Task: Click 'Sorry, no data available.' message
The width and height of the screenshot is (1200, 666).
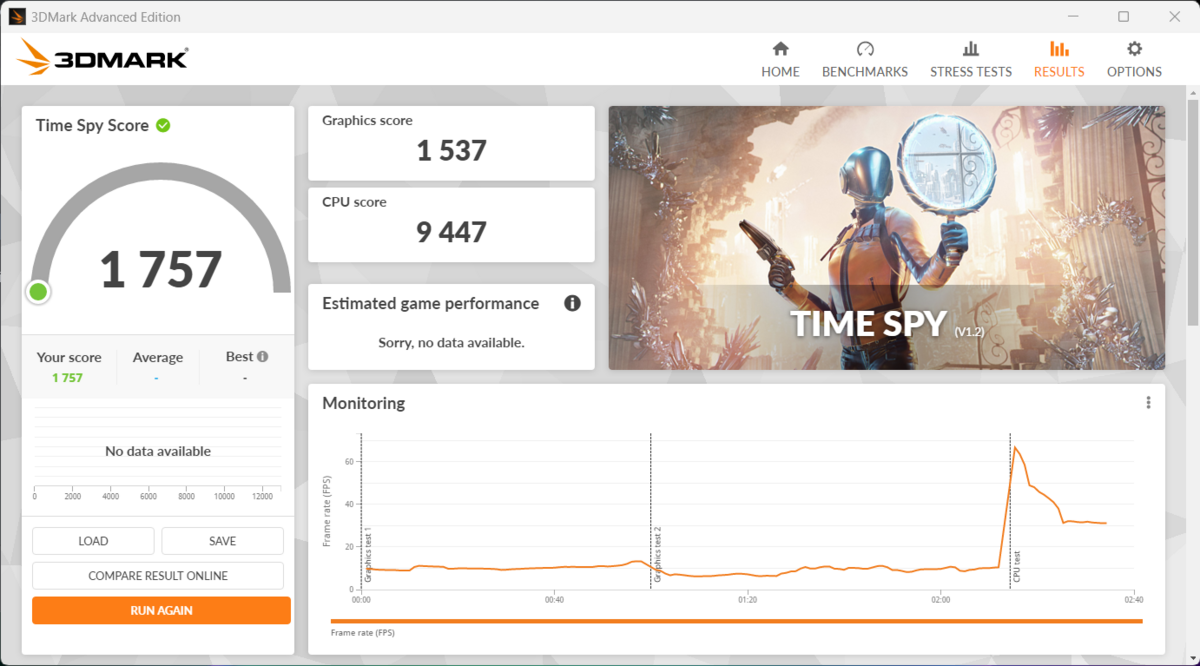Action: coord(451,342)
